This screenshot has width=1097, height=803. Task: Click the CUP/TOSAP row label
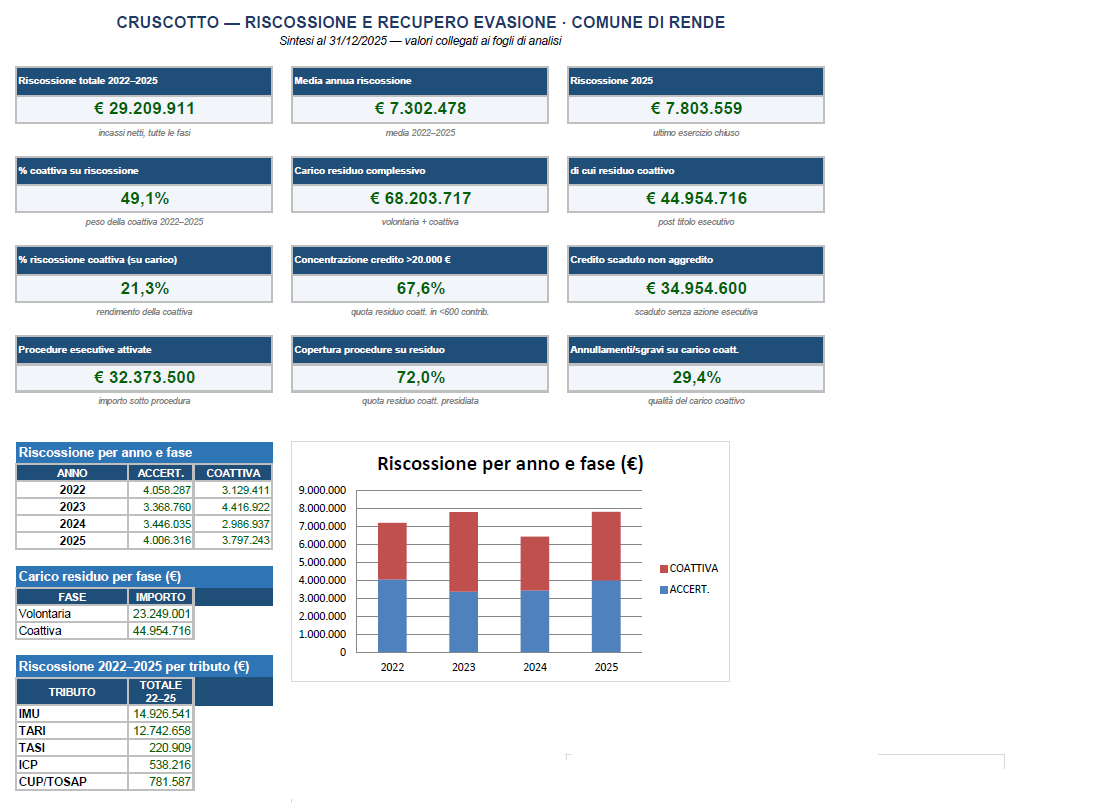(x=72, y=782)
